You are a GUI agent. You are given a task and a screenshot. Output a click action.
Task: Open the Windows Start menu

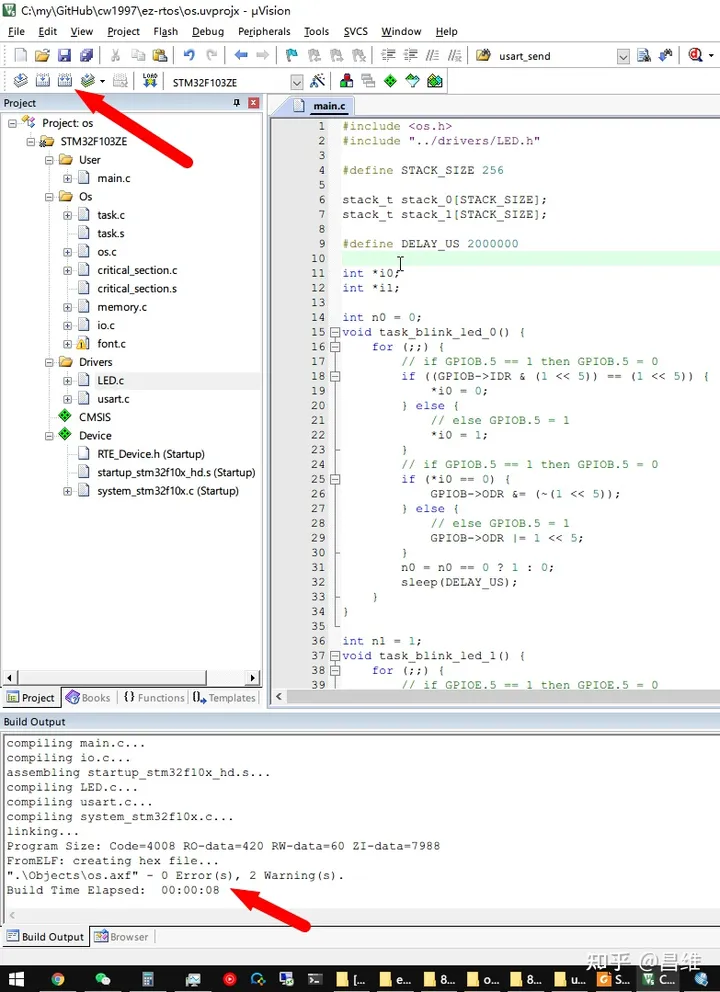(x=15, y=979)
